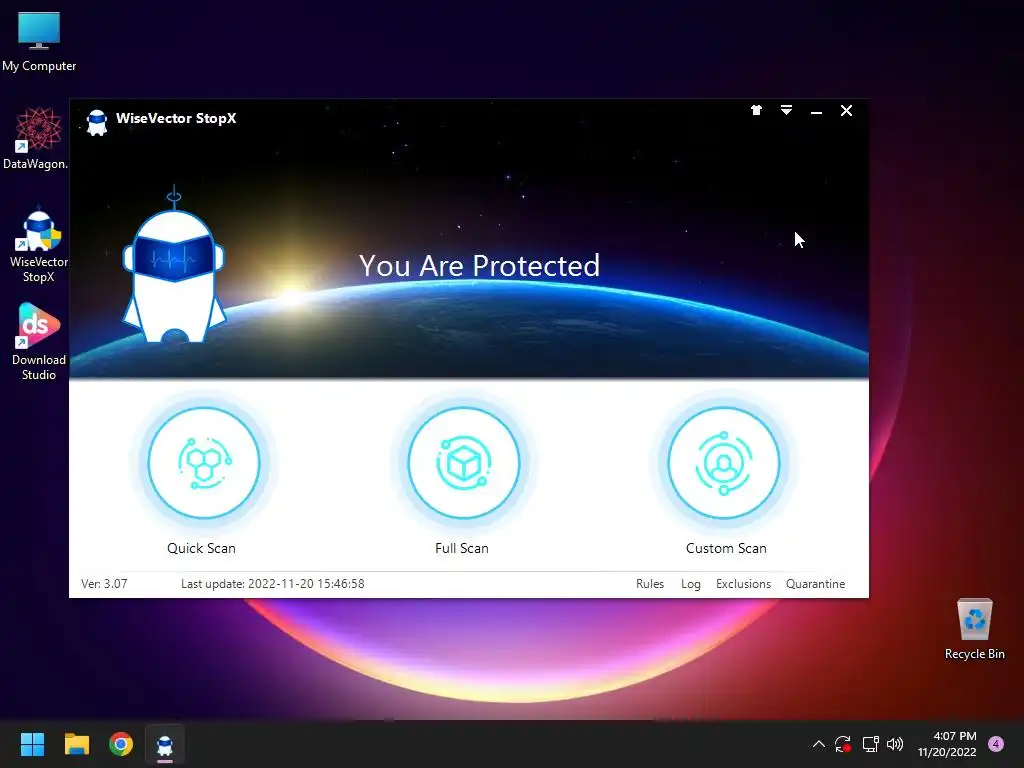1024x768 pixels.
Task: Open the Exclusions link
Action: pyautogui.click(x=743, y=584)
